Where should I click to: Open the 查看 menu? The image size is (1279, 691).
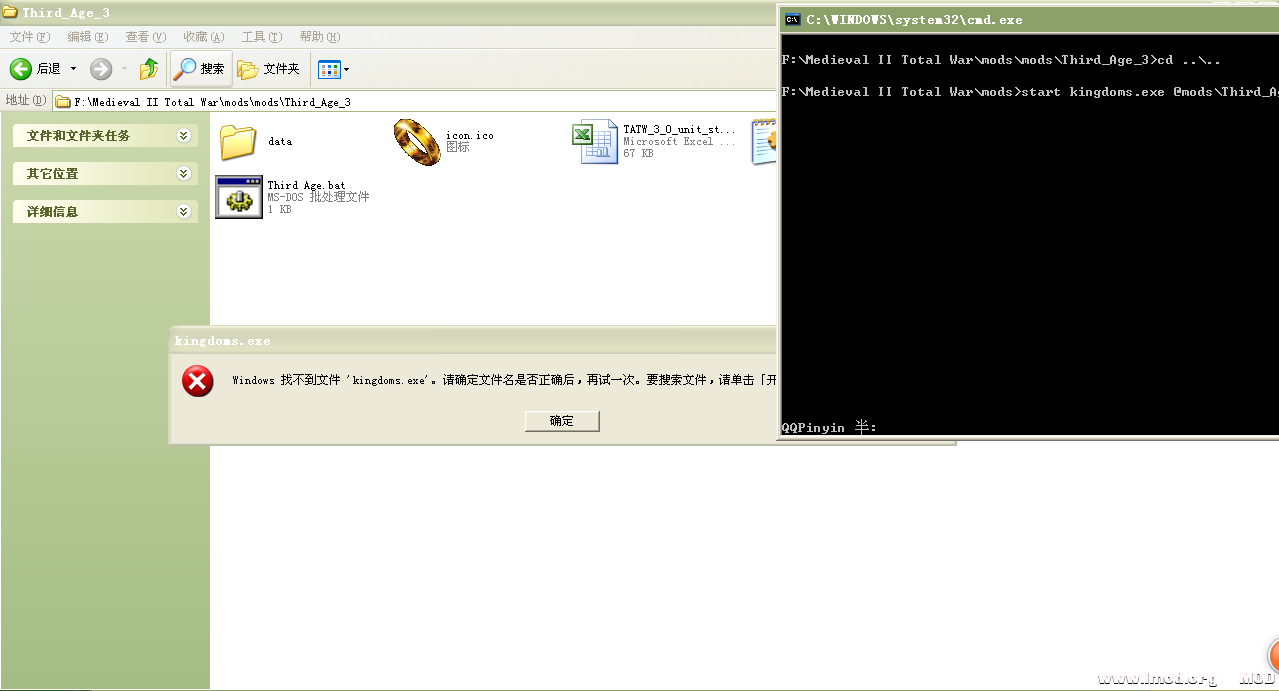[144, 36]
